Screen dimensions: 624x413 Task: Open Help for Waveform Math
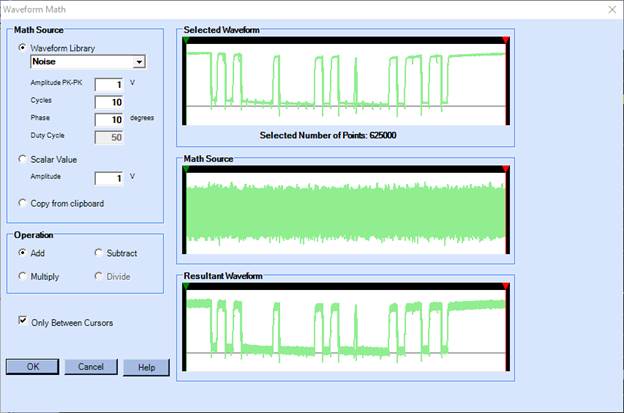pyautogui.click(x=146, y=367)
